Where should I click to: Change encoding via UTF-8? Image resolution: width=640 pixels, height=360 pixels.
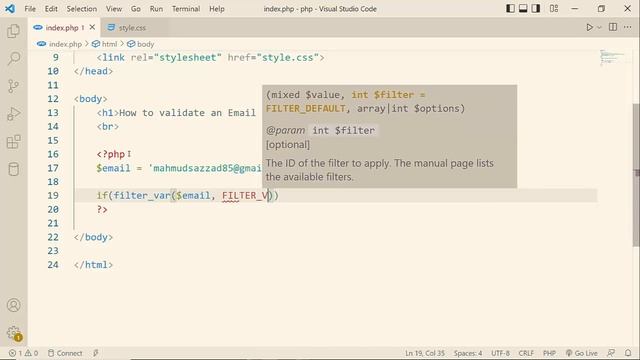pyautogui.click(x=500, y=353)
